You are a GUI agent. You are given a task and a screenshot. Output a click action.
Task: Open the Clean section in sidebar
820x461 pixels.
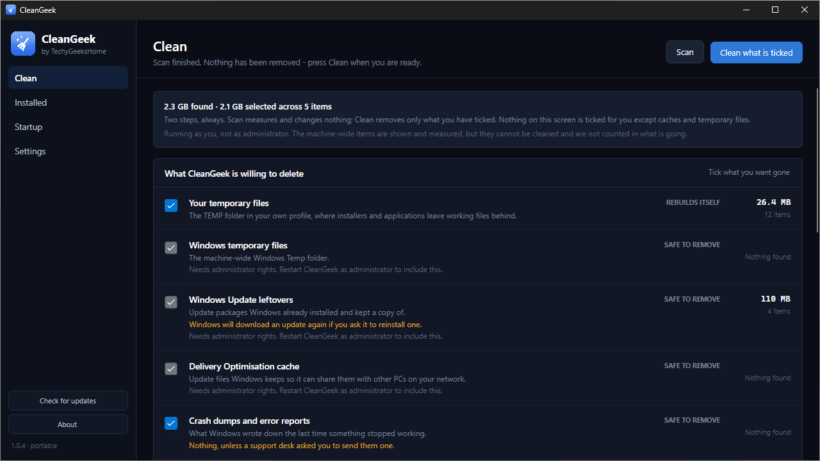(x=68, y=78)
